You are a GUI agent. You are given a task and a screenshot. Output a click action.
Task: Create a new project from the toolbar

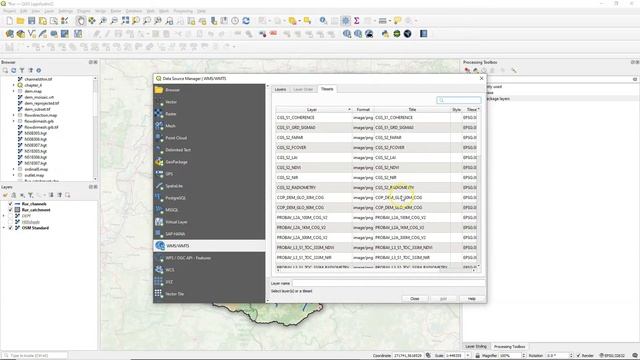[9, 21]
